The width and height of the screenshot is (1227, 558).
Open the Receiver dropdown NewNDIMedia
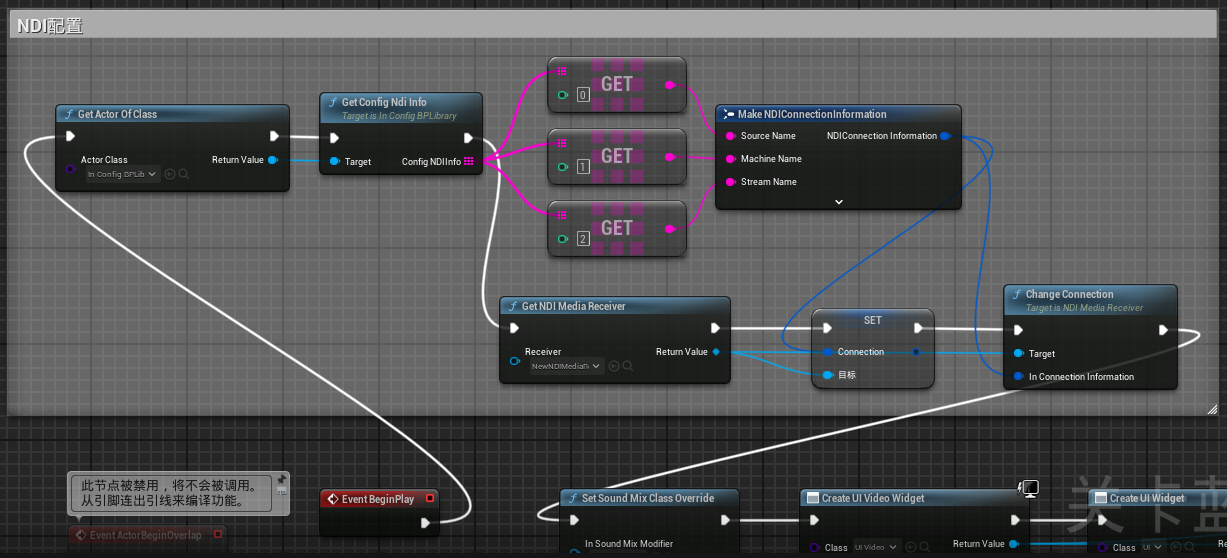567,366
